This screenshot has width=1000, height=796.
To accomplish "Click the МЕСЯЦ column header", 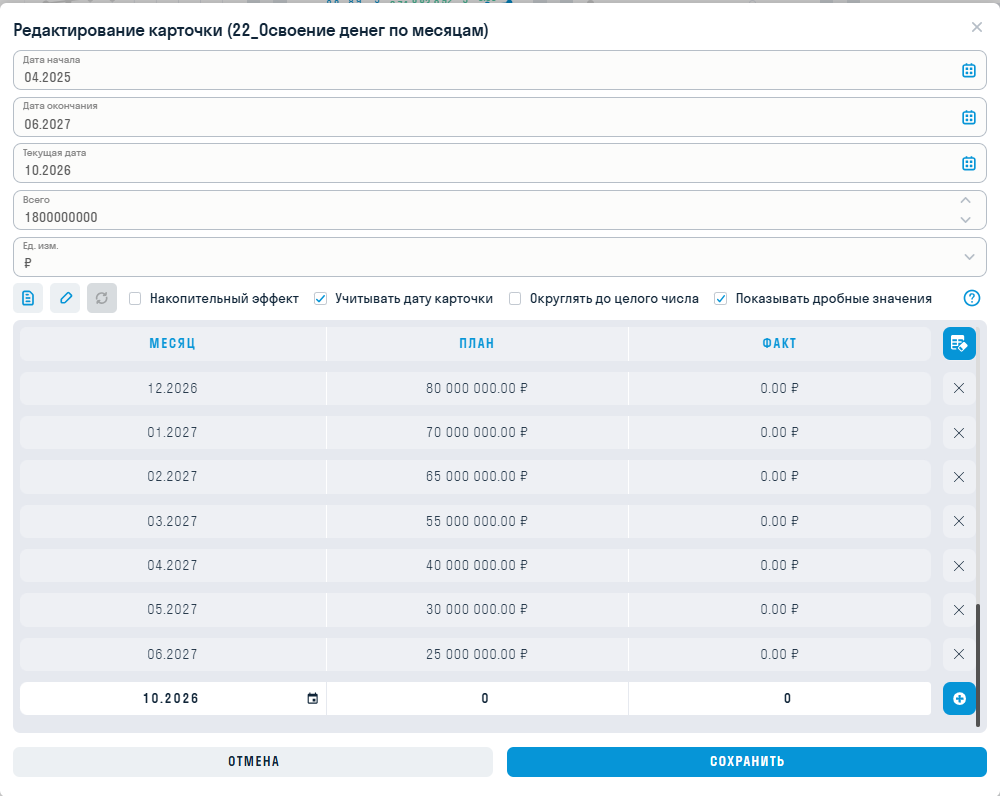I will click(172, 343).
